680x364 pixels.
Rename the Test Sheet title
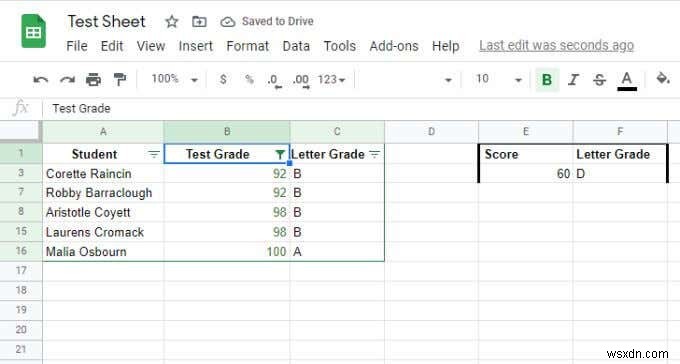coord(107,21)
